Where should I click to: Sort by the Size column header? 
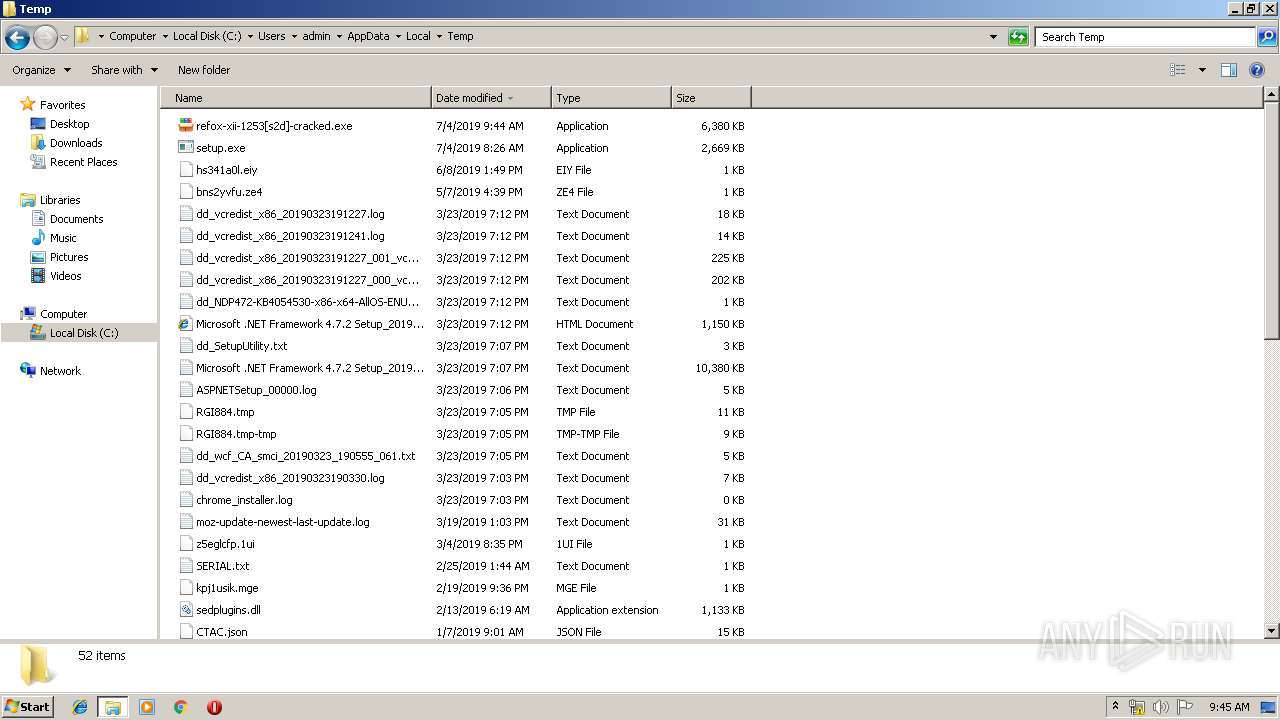click(710, 98)
